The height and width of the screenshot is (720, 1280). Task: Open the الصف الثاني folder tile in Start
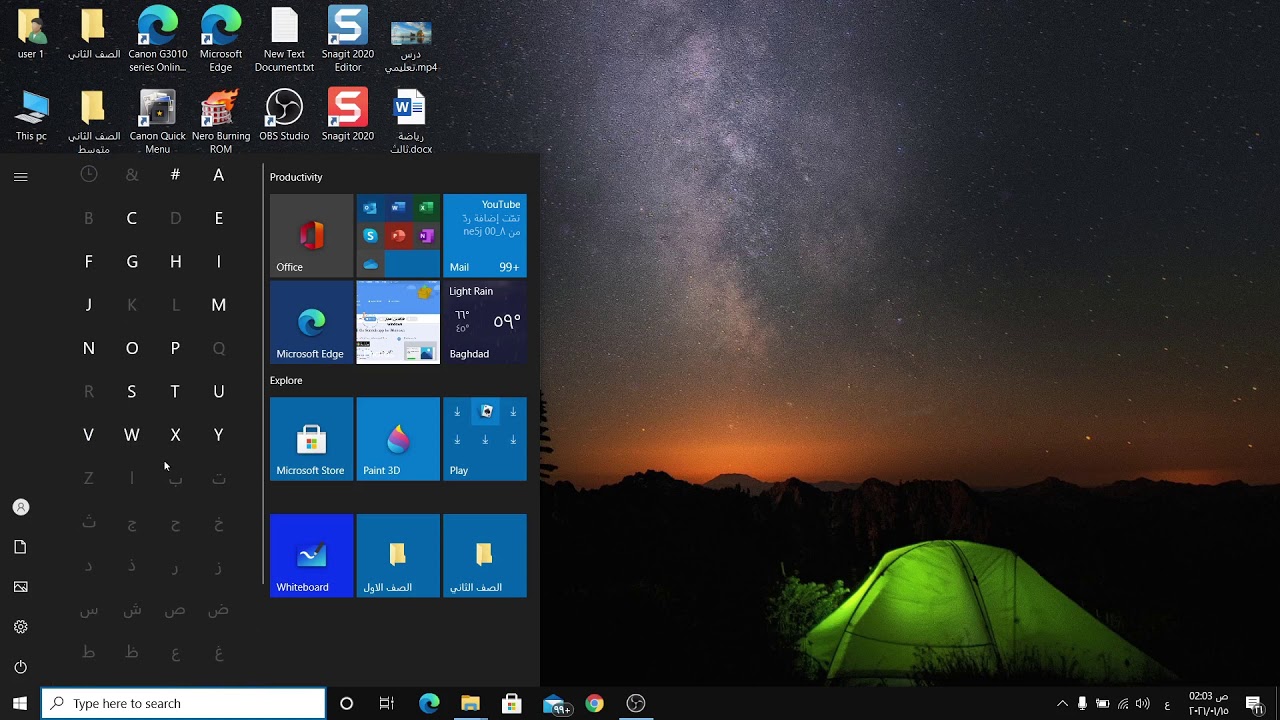(x=484, y=556)
